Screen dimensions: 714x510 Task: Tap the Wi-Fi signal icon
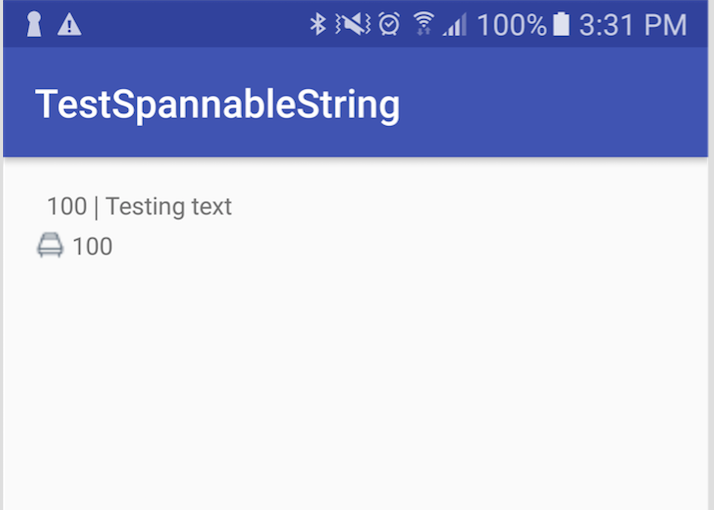click(424, 25)
